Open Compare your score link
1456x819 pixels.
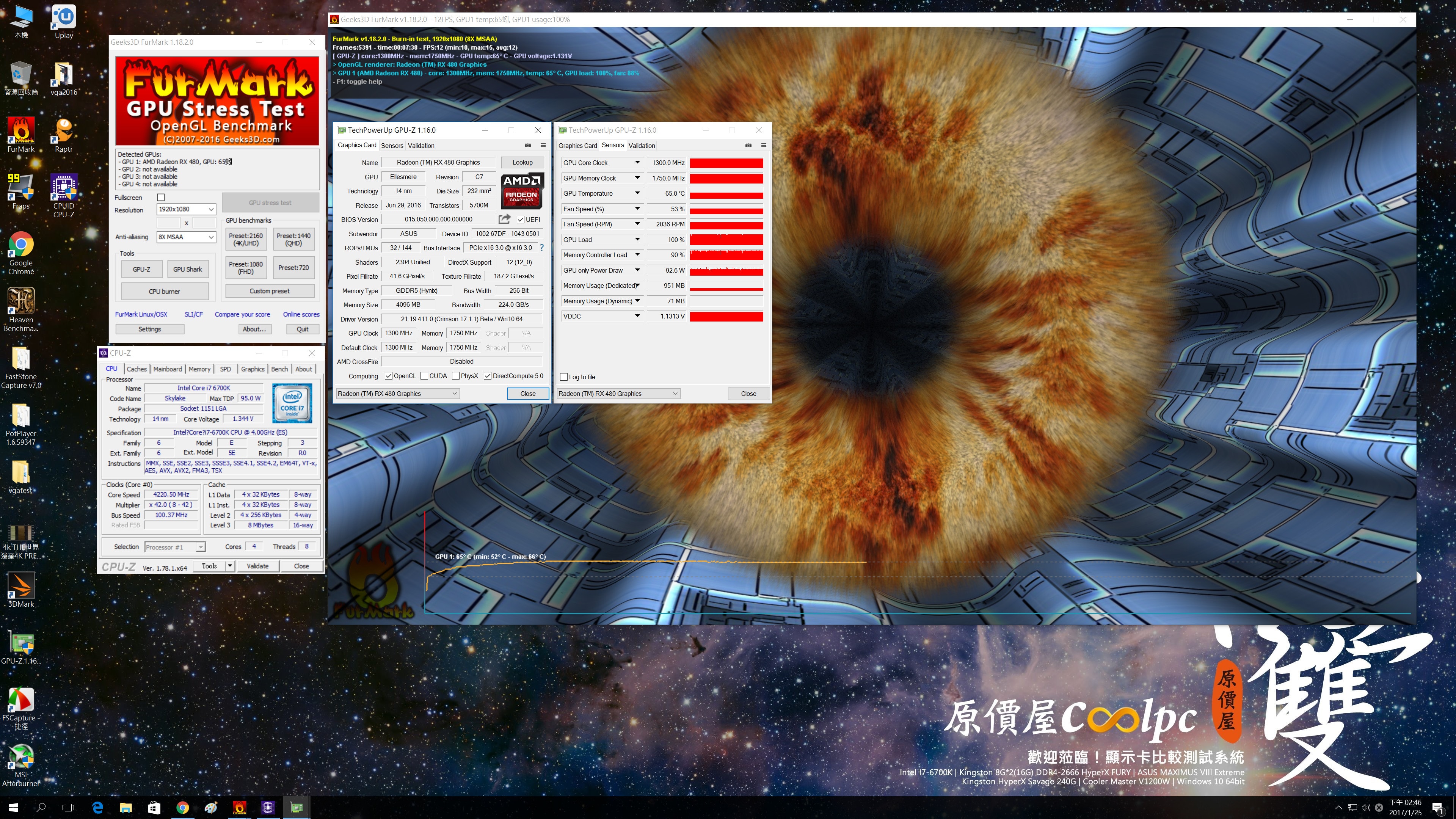(242, 314)
